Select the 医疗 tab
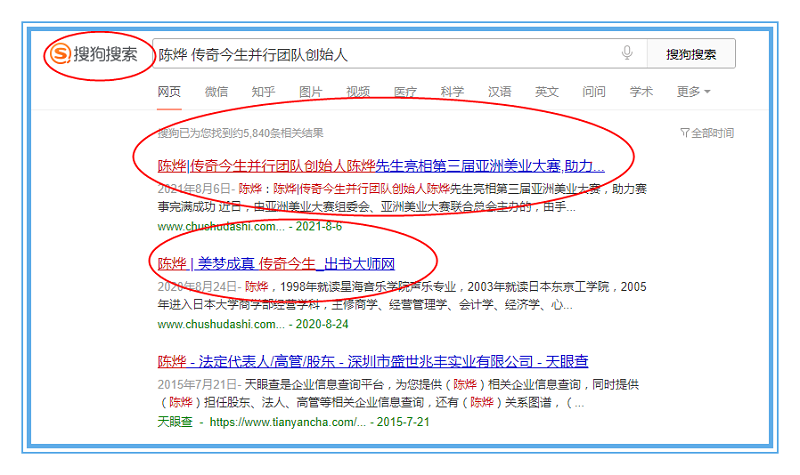This screenshot has width=800, height=475. [x=405, y=92]
